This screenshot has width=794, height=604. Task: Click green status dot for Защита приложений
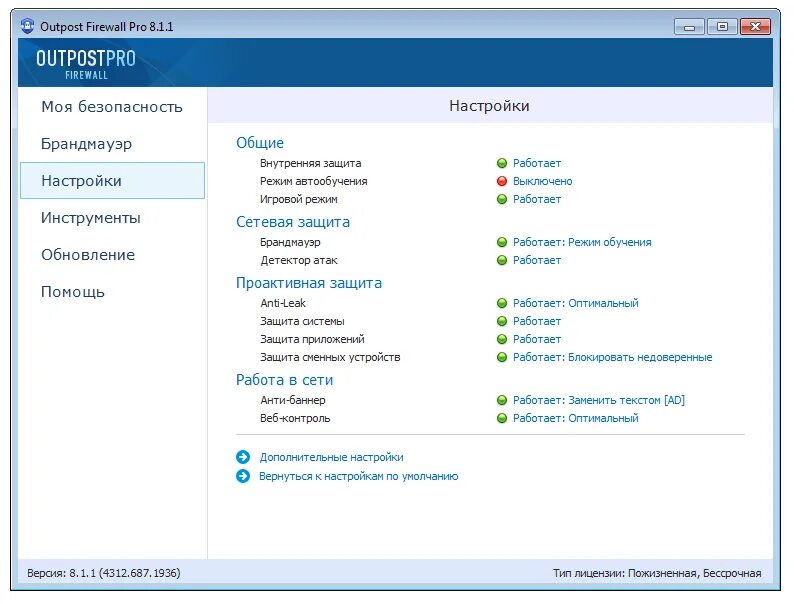click(x=502, y=339)
